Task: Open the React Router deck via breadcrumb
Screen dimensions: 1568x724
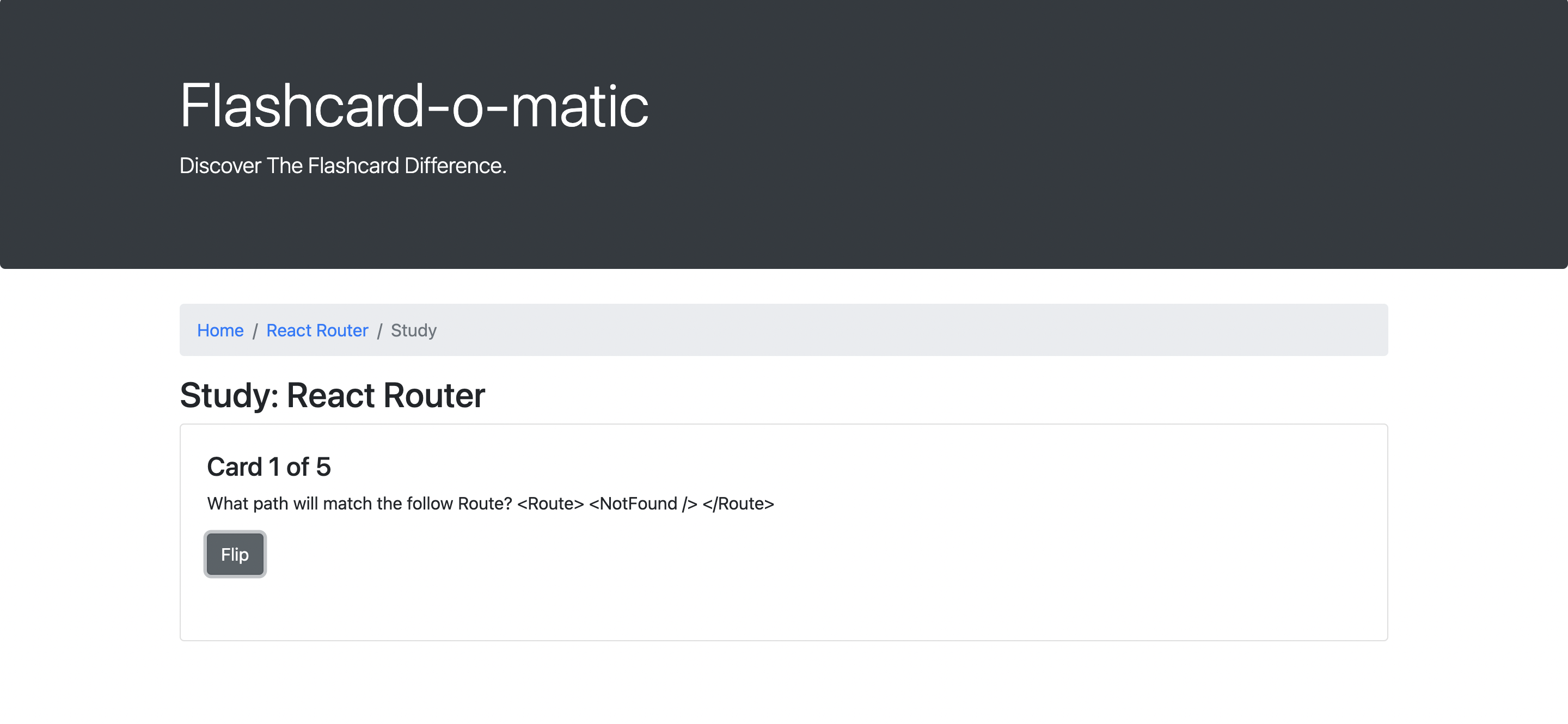Action: [x=316, y=330]
